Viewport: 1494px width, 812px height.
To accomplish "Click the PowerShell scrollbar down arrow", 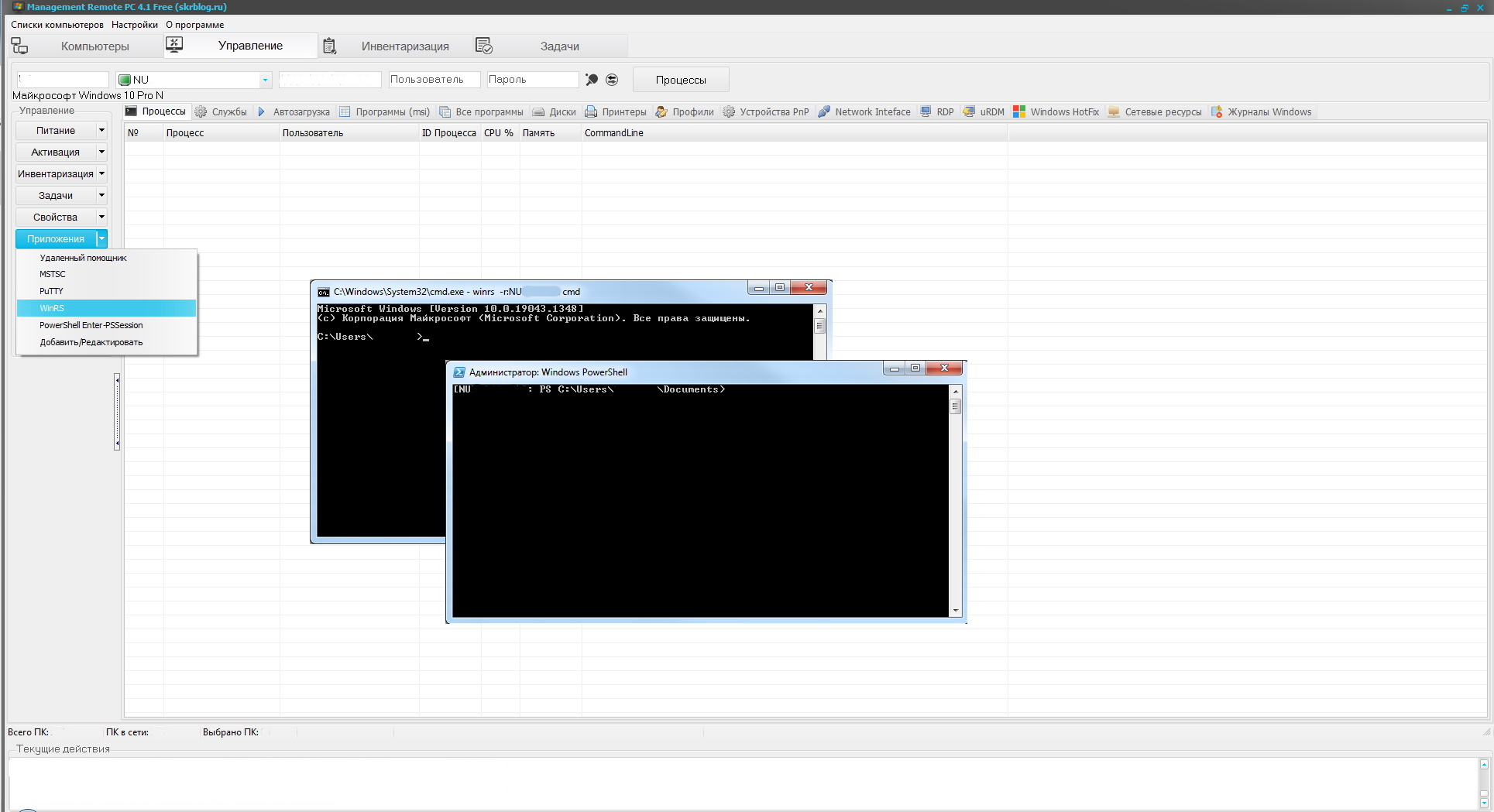I will (x=955, y=611).
